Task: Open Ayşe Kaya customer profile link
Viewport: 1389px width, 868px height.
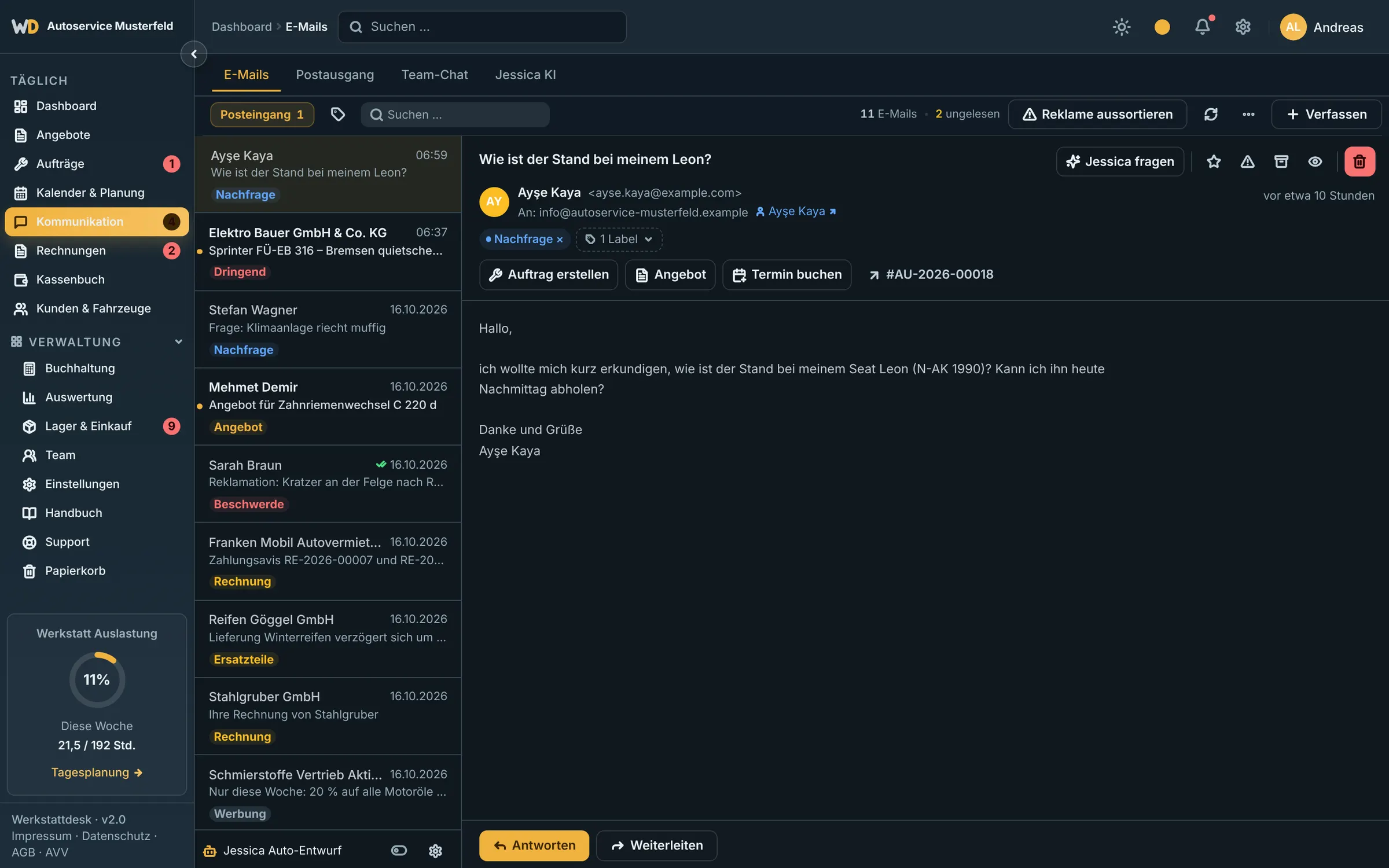Action: 796,211
